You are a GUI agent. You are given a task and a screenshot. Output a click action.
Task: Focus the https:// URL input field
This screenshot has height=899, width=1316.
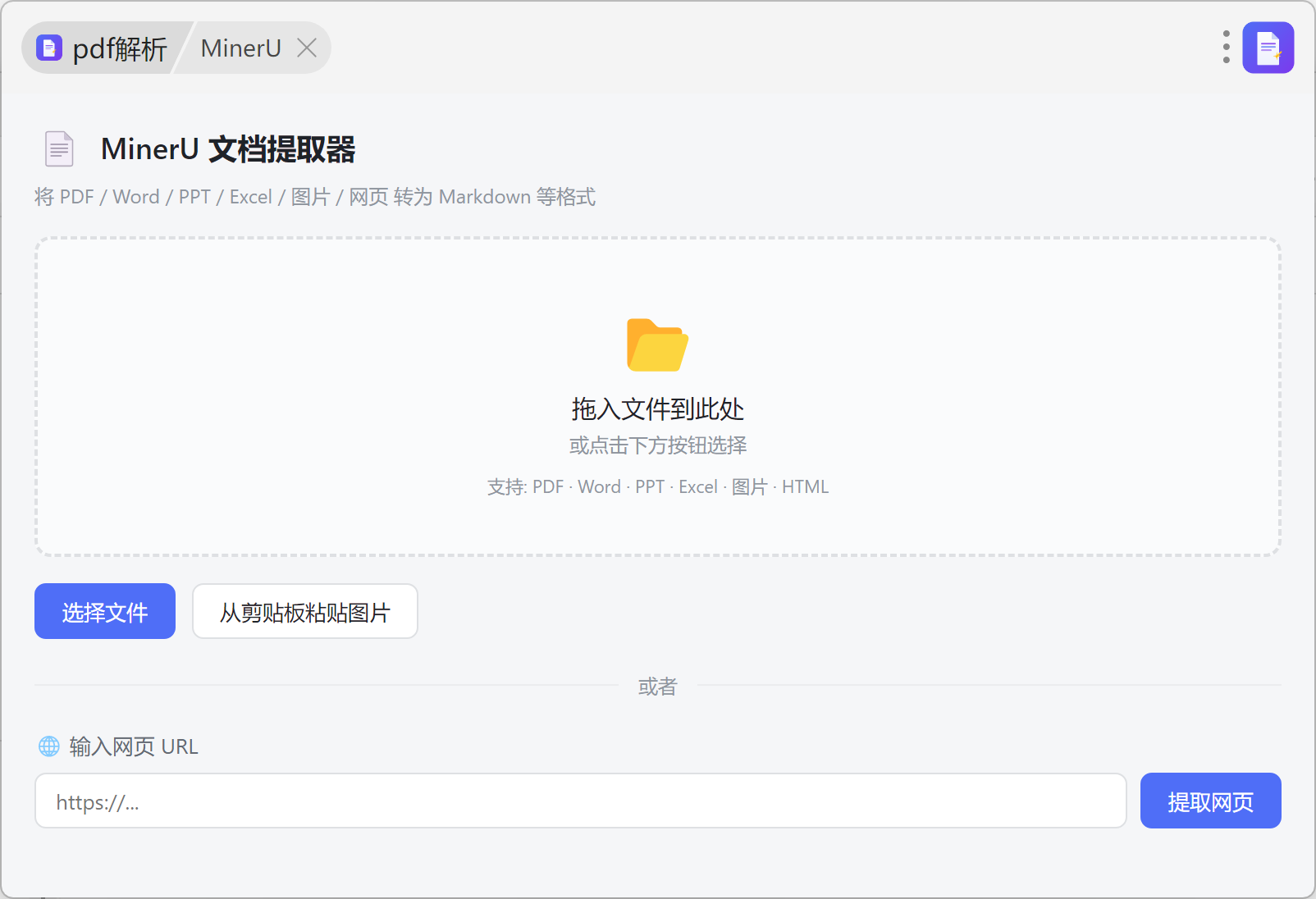point(581,801)
